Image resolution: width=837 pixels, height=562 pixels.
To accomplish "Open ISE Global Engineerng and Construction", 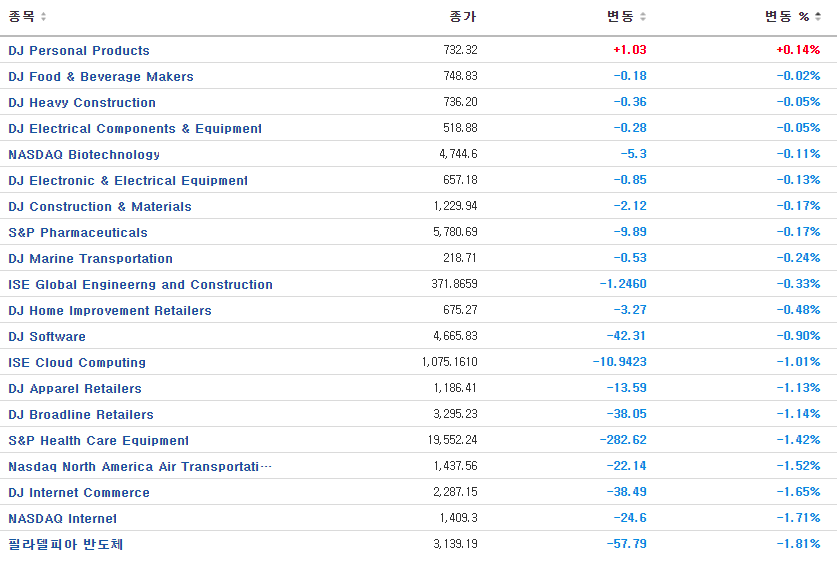I will [140, 284].
